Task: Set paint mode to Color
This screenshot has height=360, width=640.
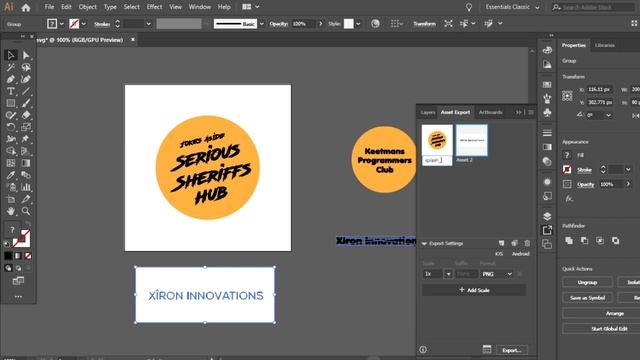Action: point(8,256)
